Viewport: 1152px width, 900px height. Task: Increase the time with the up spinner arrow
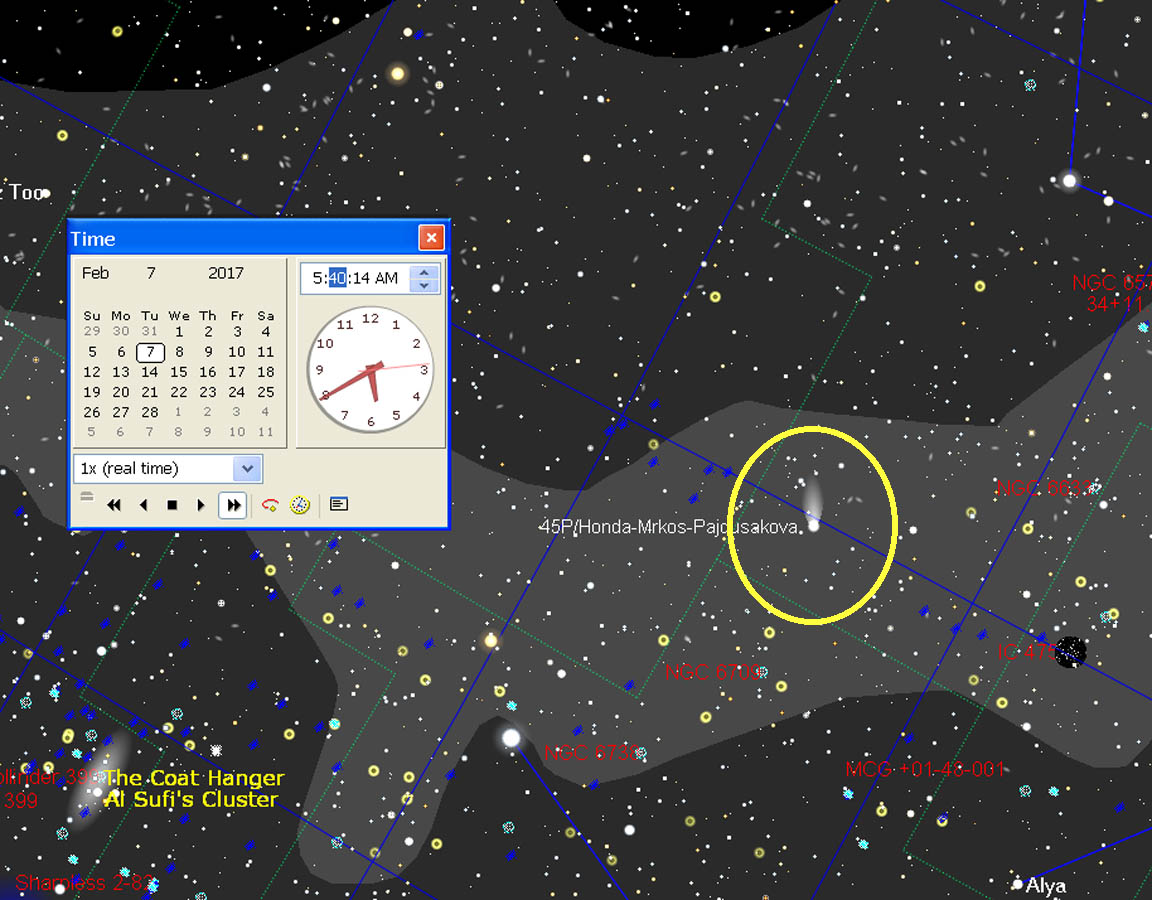425,272
